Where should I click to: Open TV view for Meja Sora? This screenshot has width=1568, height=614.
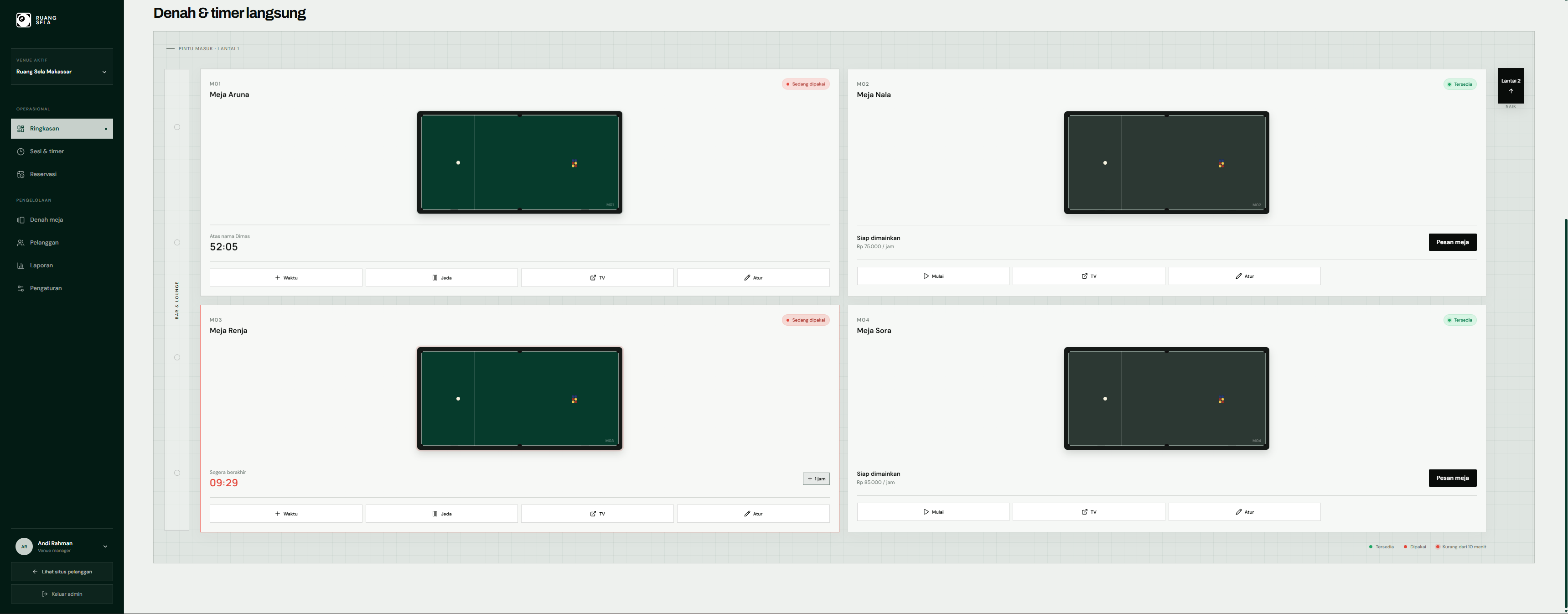click(x=1089, y=512)
